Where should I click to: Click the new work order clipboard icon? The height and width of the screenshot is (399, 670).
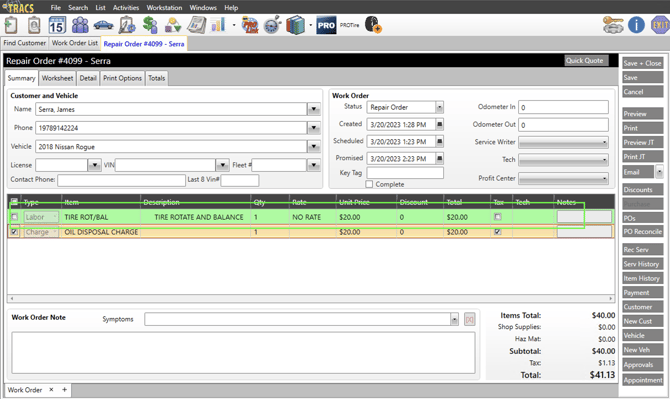click(11, 25)
